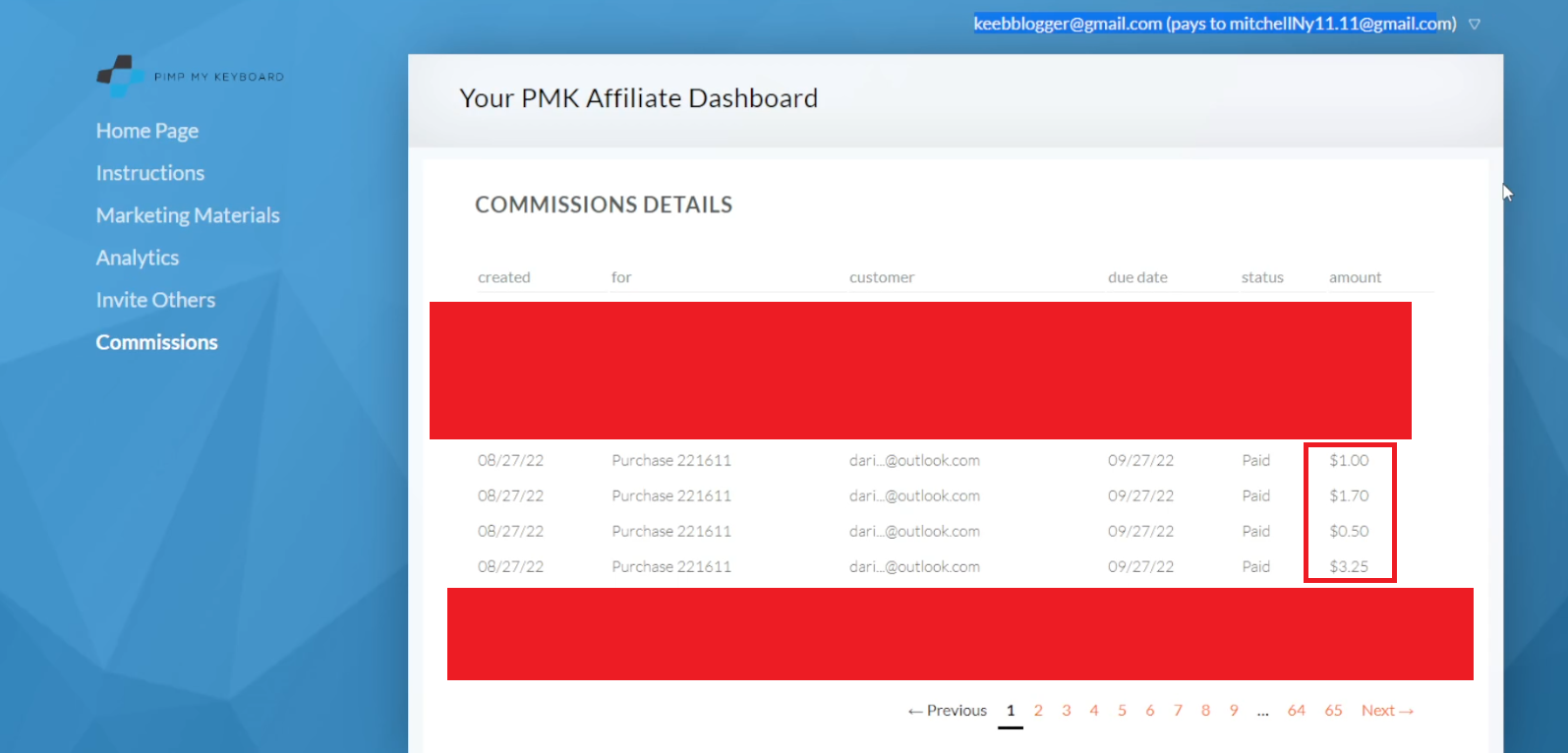Click the 'for' column header
This screenshot has width=1568, height=753.
pos(621,277)
